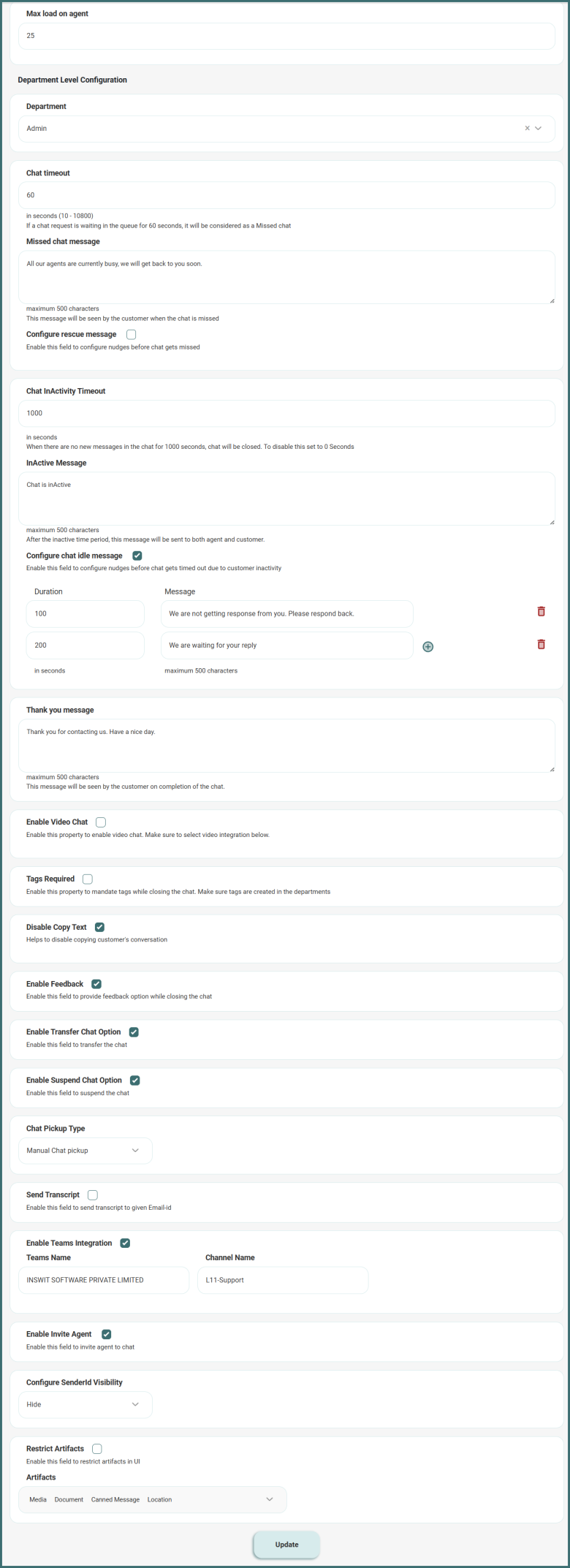
Task: Toggle the Tags Required checkbox
Action: [88, 879]
